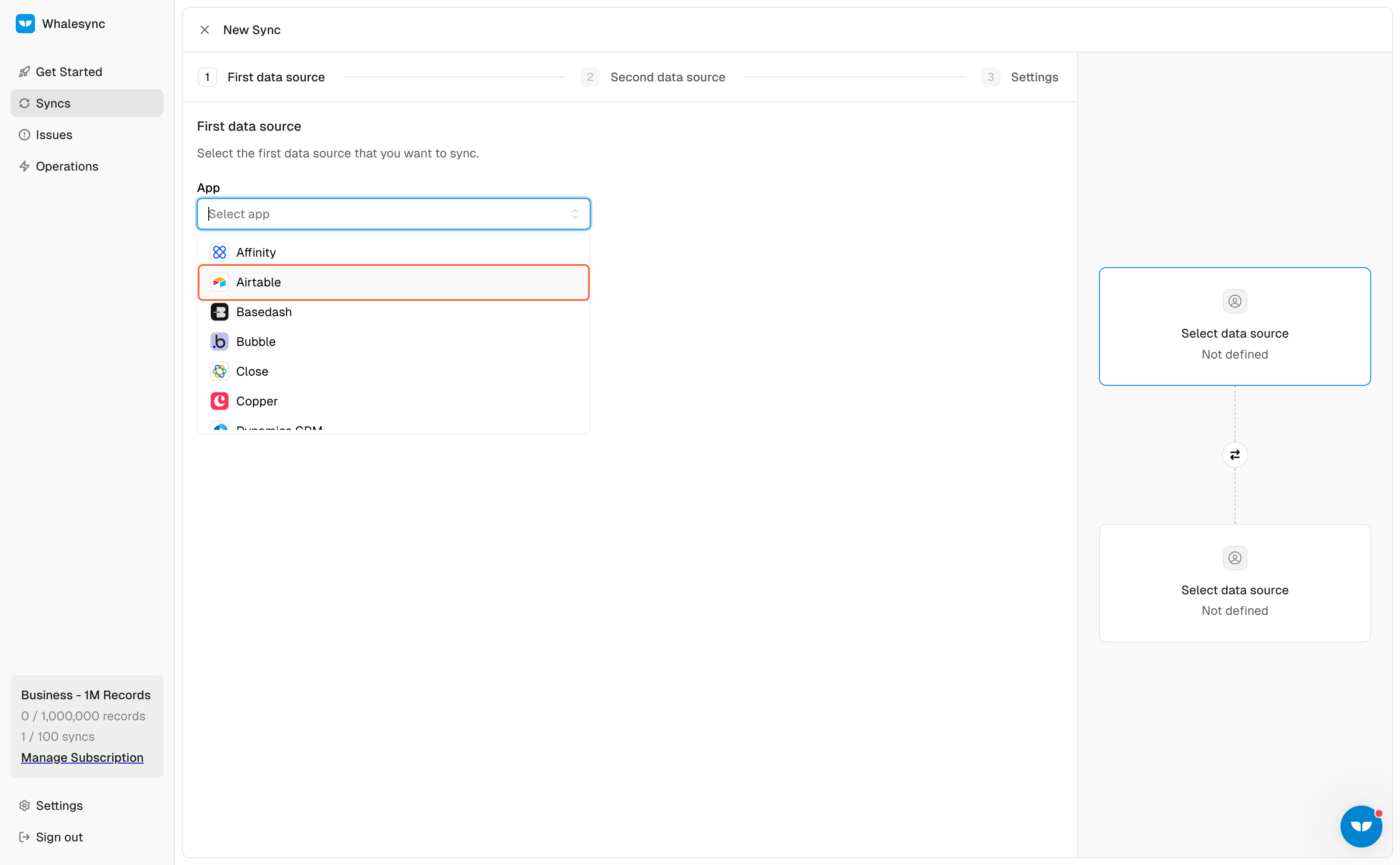The height and width of the screenshot is (865, 1400).
Task: Click the '0 / 1,000,000 records' usage text
Action: 84,716
